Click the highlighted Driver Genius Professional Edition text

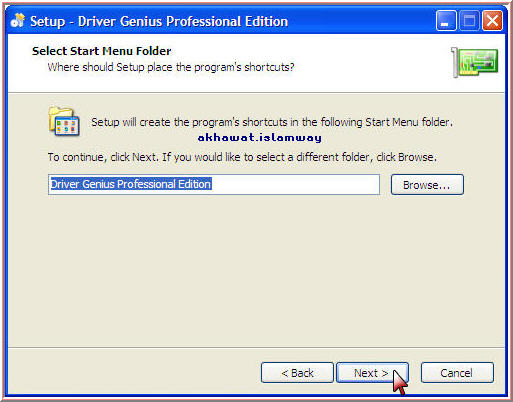[x=131, y=184]
